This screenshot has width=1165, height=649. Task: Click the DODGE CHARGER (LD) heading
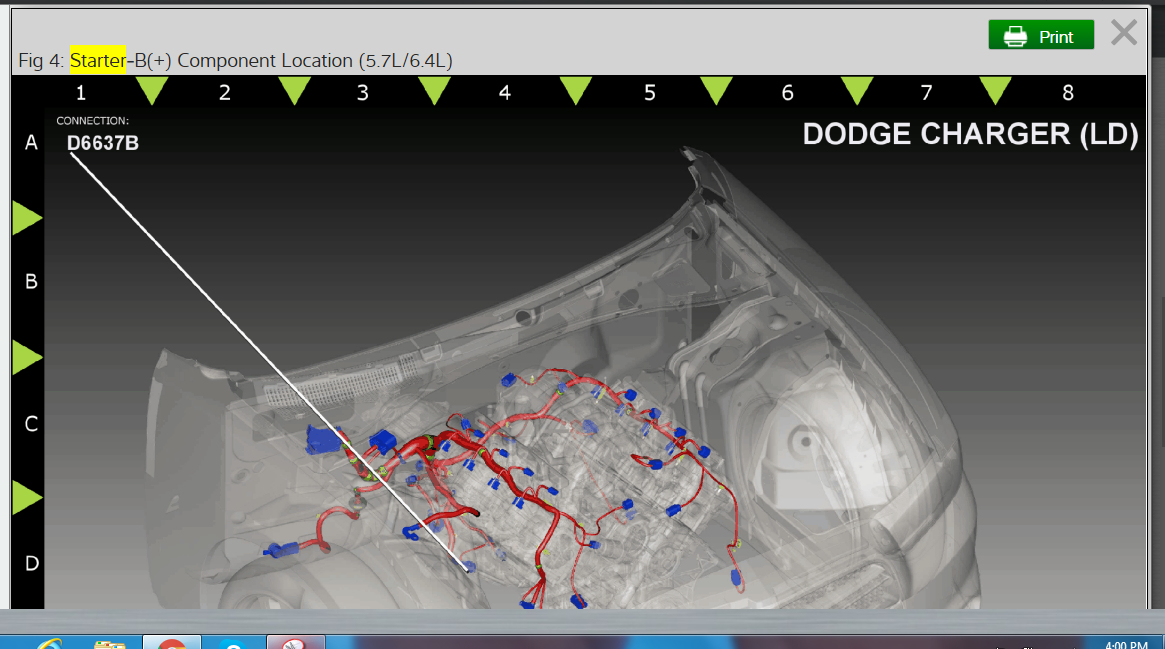[970, 134]
